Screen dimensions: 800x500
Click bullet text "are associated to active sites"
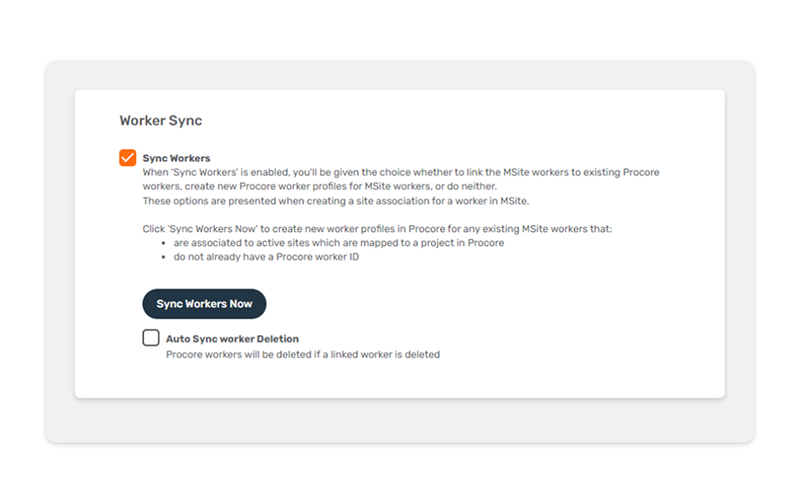coord(339,243)
